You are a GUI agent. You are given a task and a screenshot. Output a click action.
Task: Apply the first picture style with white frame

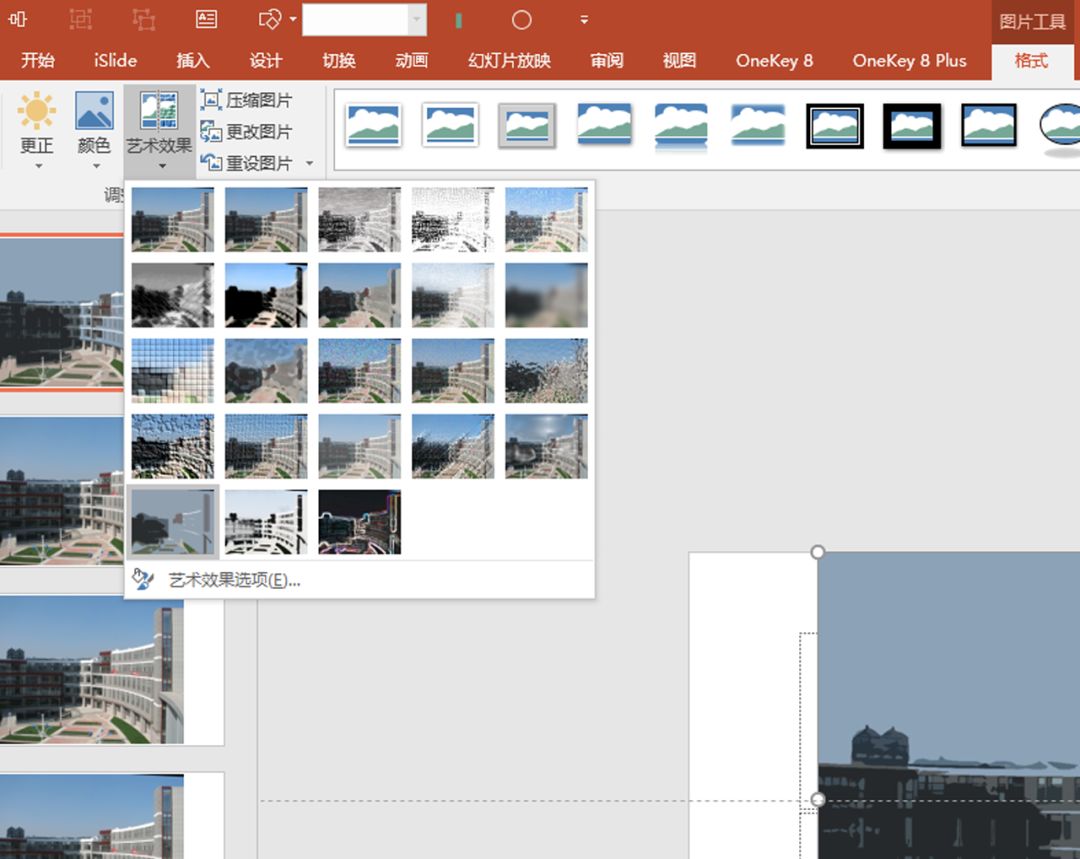(x=373, y=125)
